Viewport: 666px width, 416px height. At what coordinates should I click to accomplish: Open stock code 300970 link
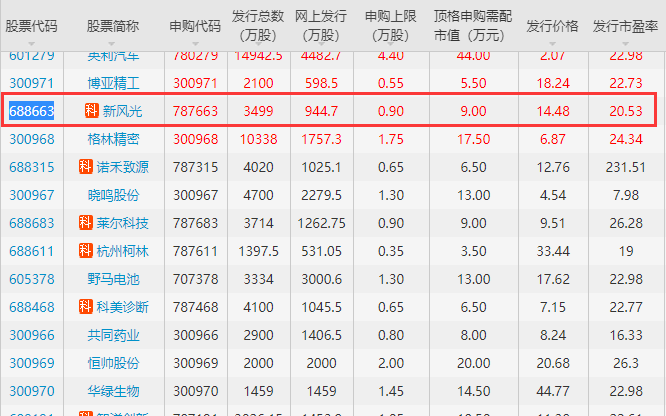click(32, 391)
